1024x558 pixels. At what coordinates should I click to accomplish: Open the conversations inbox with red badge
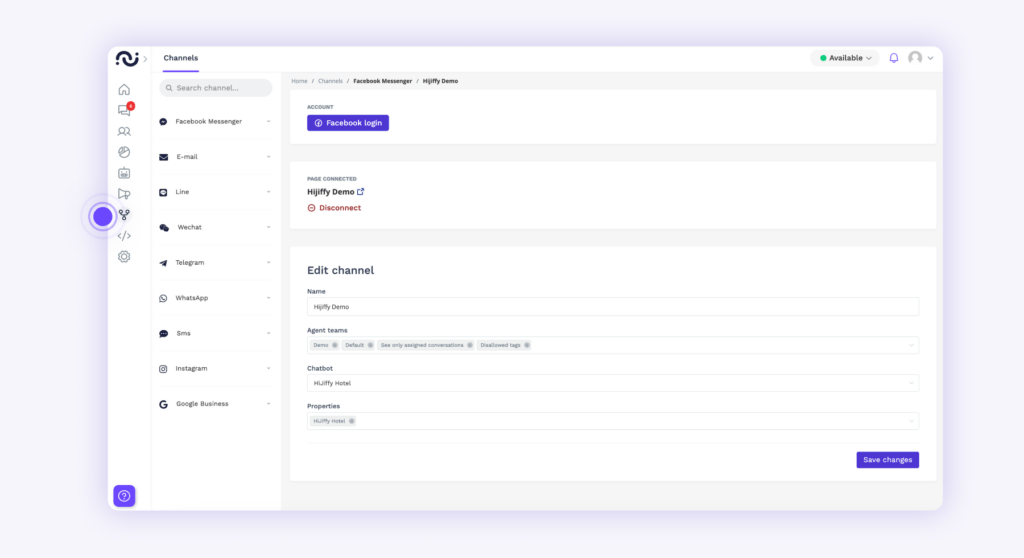(x=124, y=110)
